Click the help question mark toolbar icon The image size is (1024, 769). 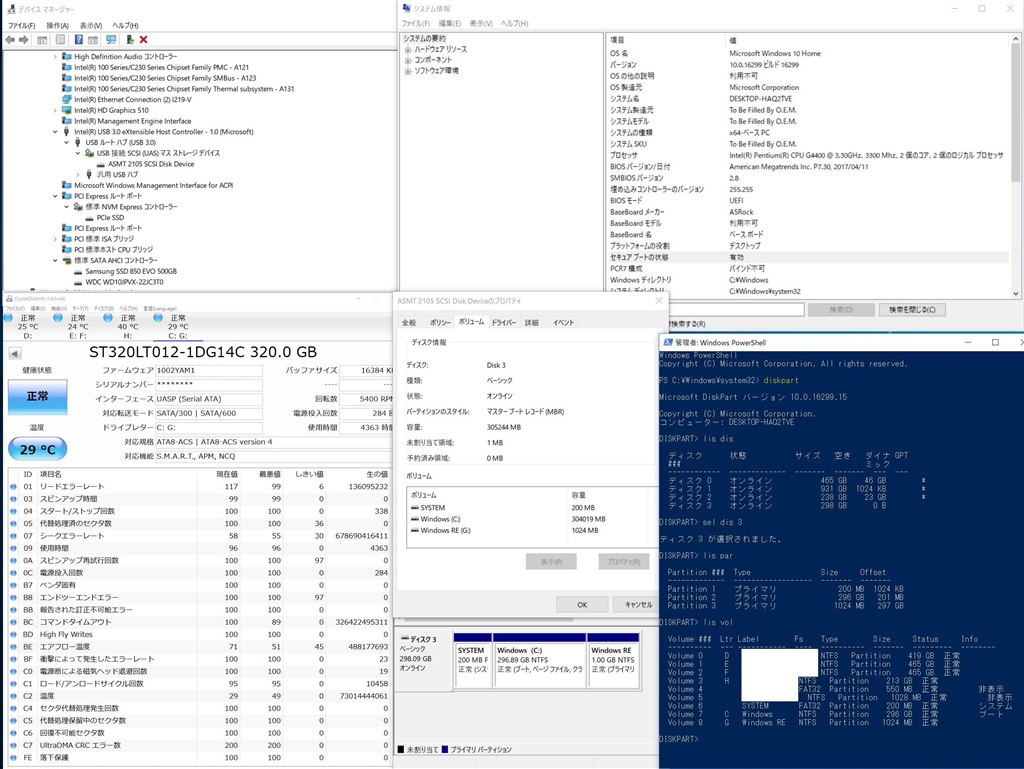click(78, 39)
